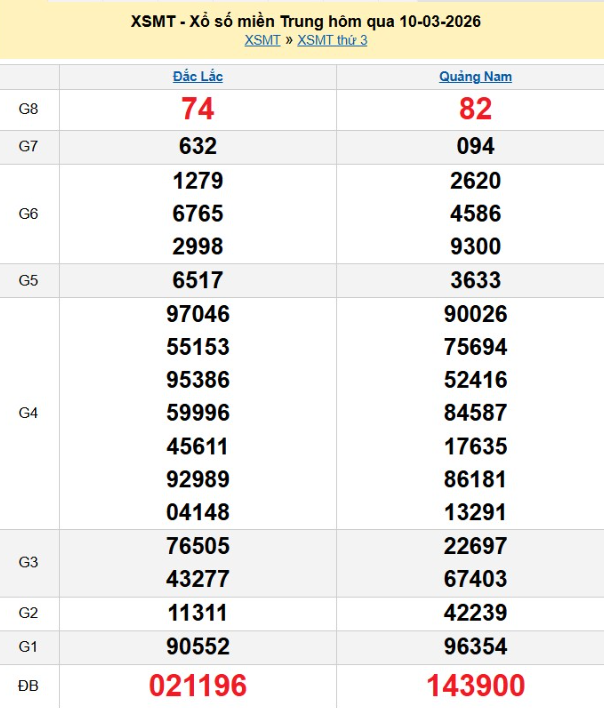Select the ĐB row label

pyautogui.click(x=29, y=686)
